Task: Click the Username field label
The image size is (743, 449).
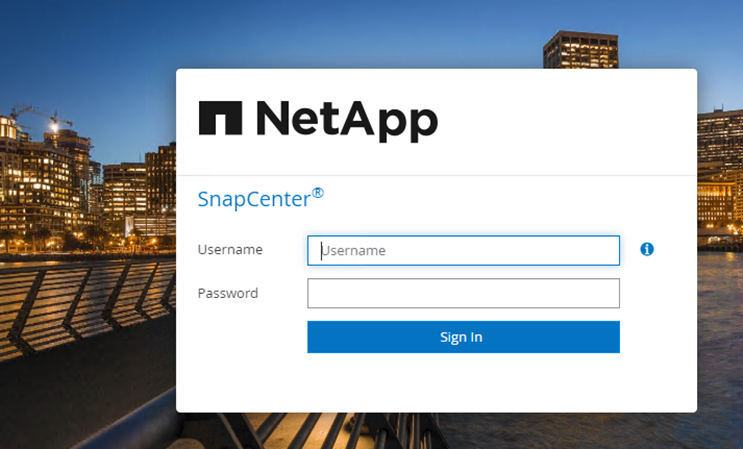Action: 230,250
